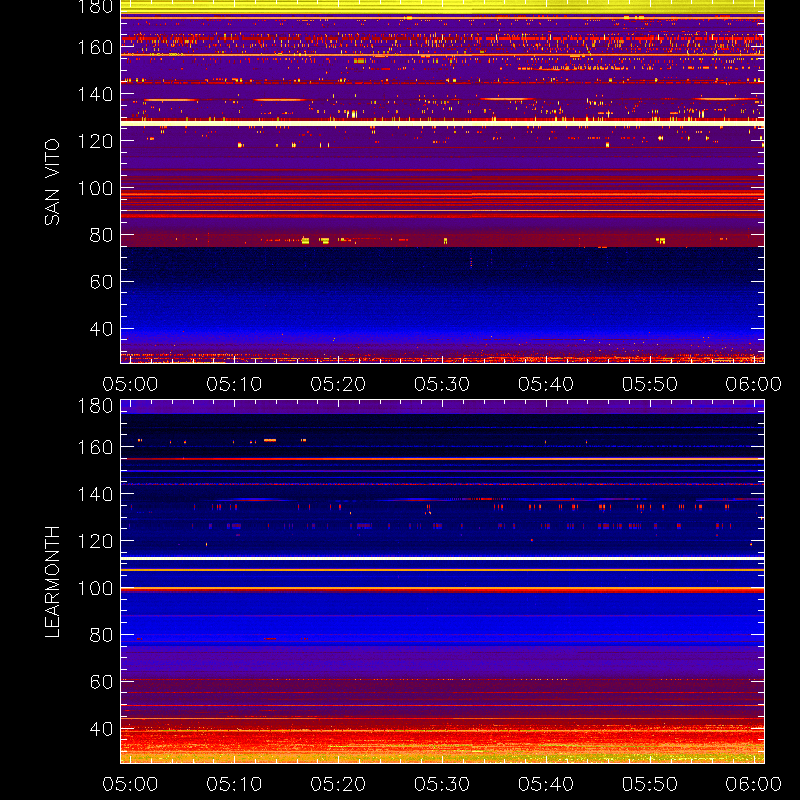Choose the 40 frequency tick on Learmonth axis
Image resolution: width=800 pixels, height=800 pixels.
(x=101, y=729)
